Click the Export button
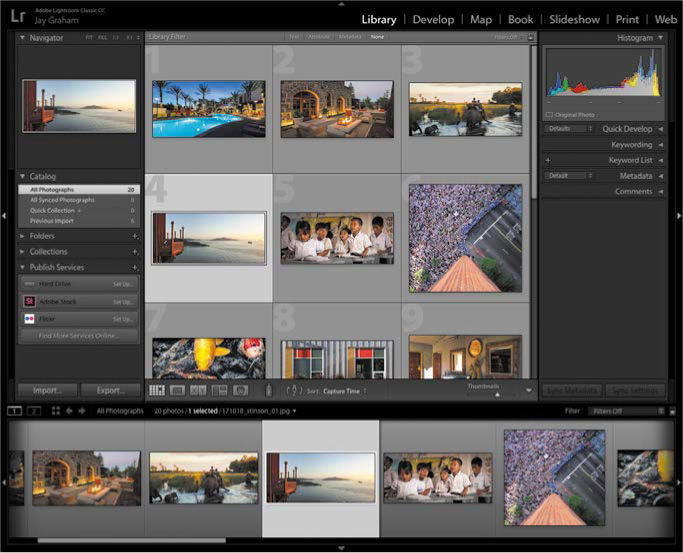This screenshot has width=683, height=553. [110, 390]
